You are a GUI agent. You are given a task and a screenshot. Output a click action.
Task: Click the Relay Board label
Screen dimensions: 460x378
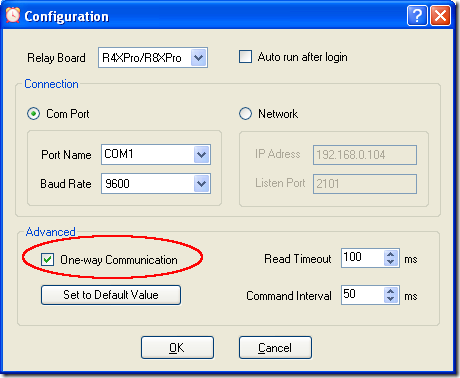point(56,58)
